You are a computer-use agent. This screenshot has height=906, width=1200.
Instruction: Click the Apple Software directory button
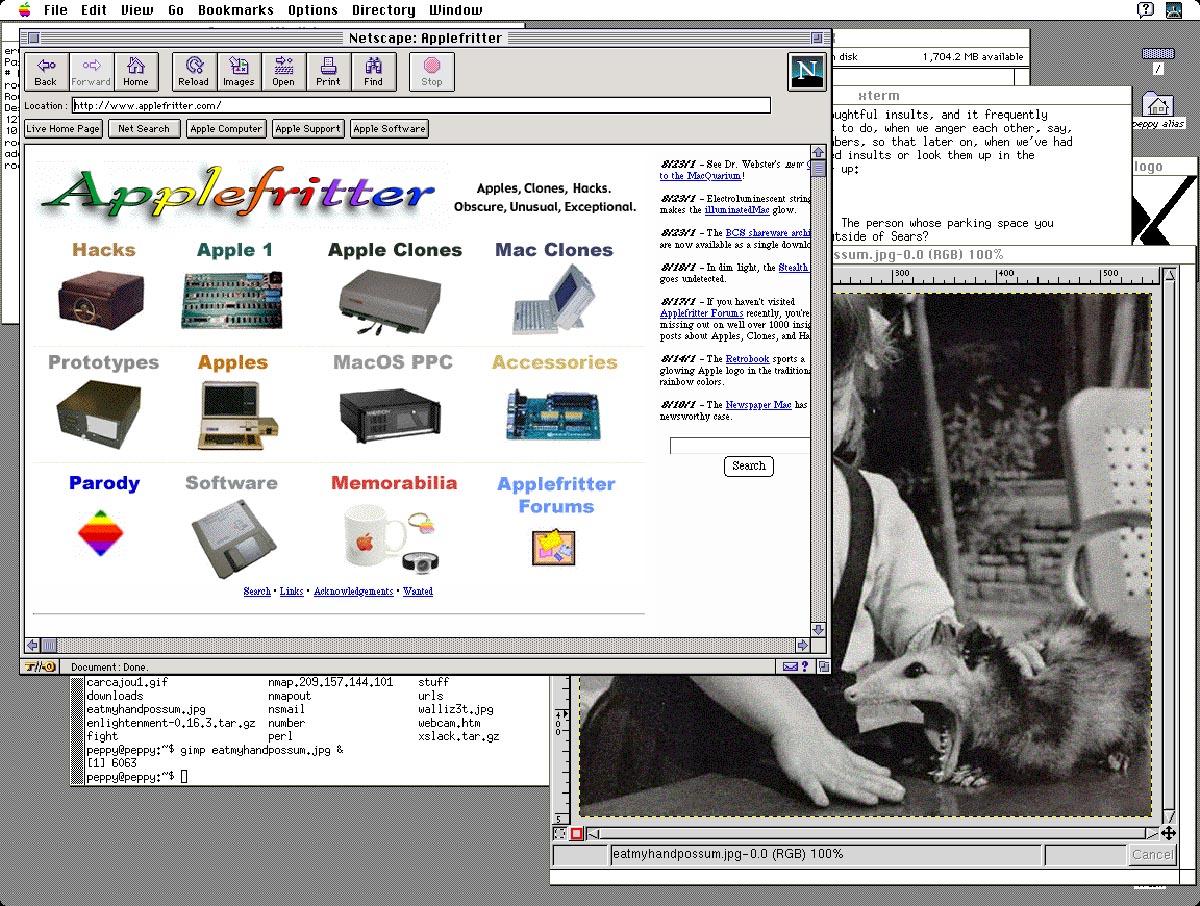pos(389,128)
